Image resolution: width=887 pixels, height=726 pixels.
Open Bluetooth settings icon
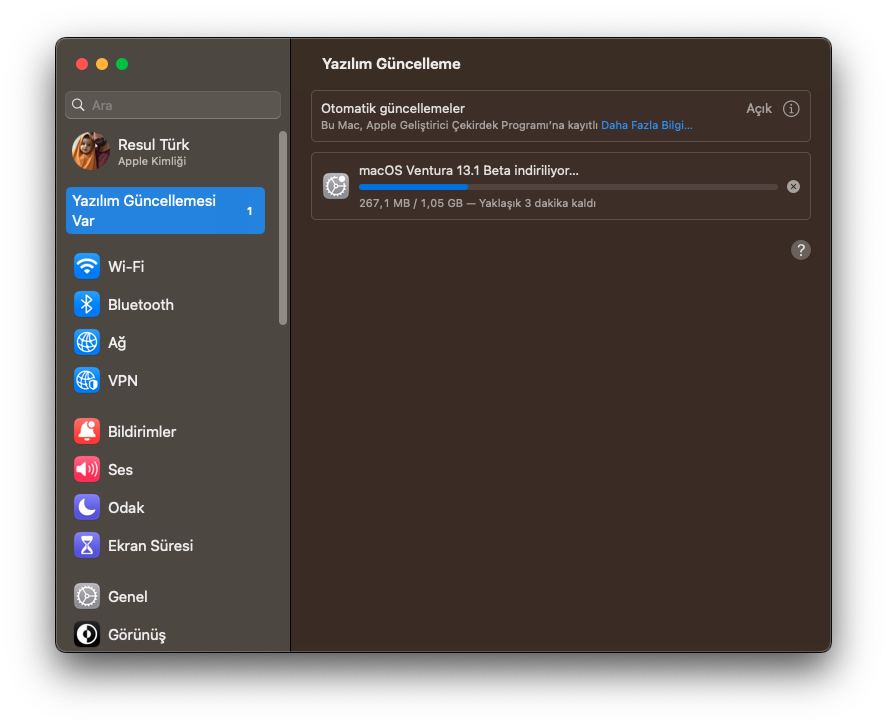click(87, 304)
